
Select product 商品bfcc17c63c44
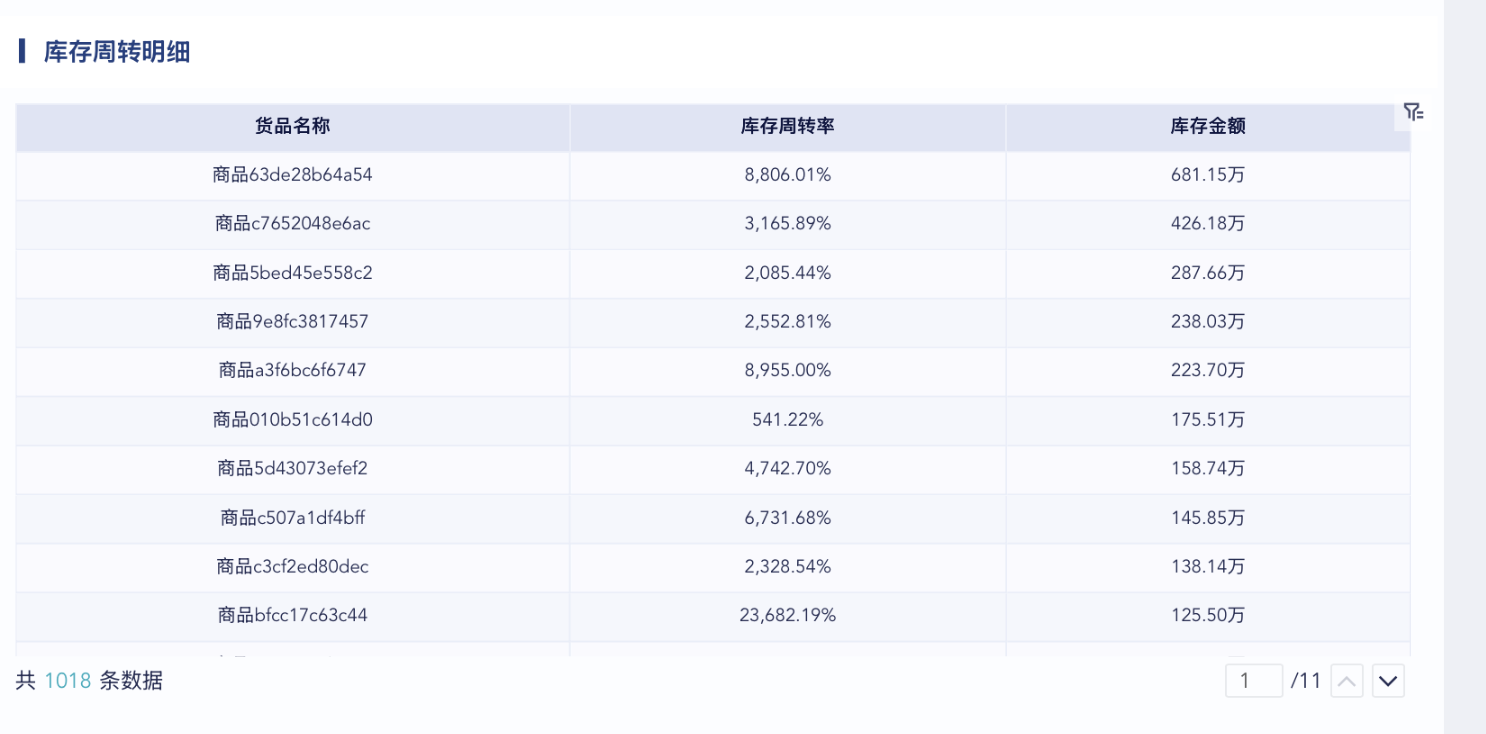coord(292,615)
